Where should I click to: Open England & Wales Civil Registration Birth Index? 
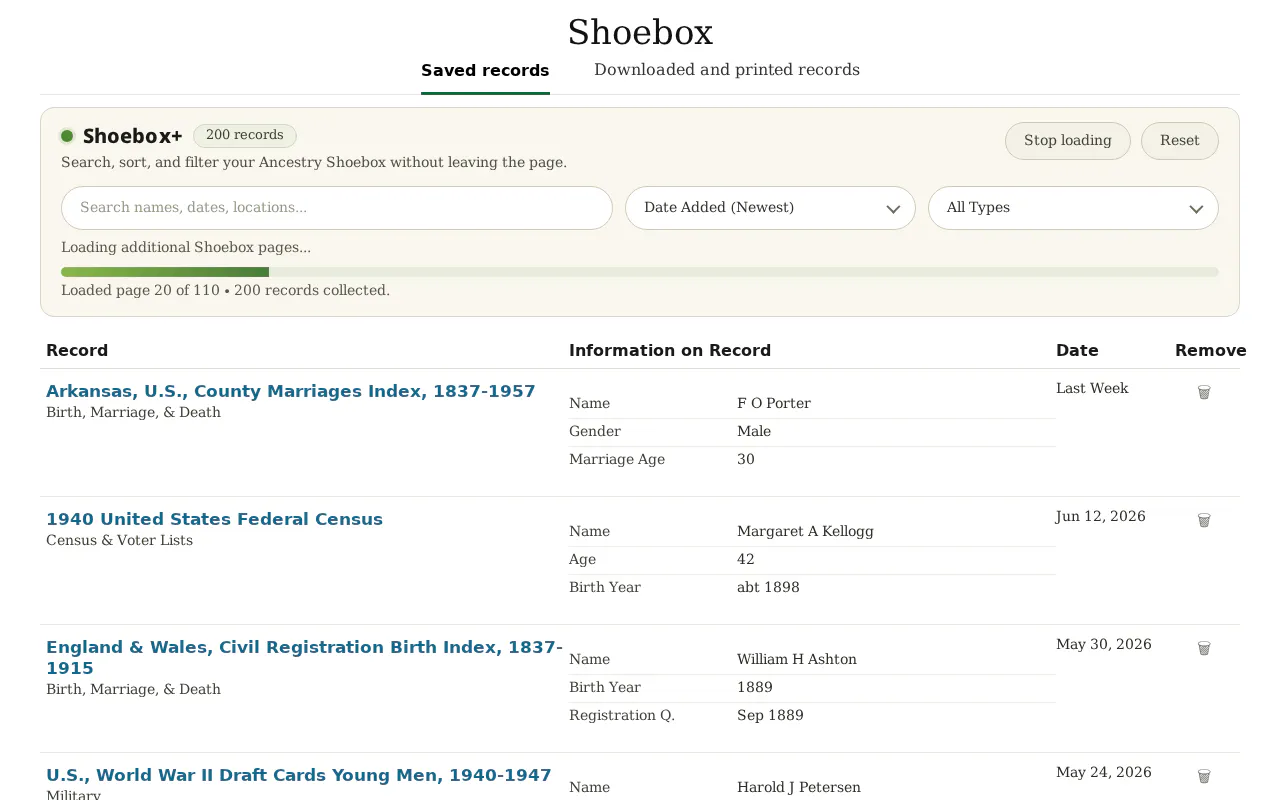304,658
